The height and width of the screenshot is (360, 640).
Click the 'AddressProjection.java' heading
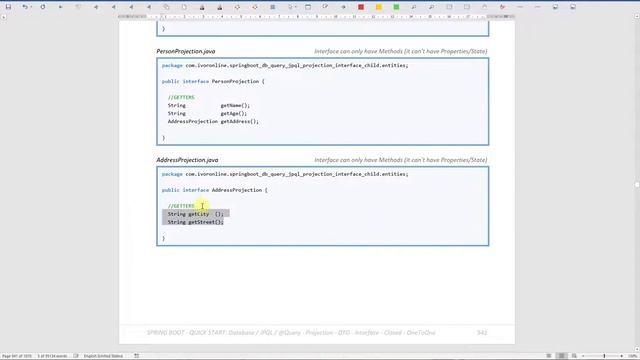(187, 160)
